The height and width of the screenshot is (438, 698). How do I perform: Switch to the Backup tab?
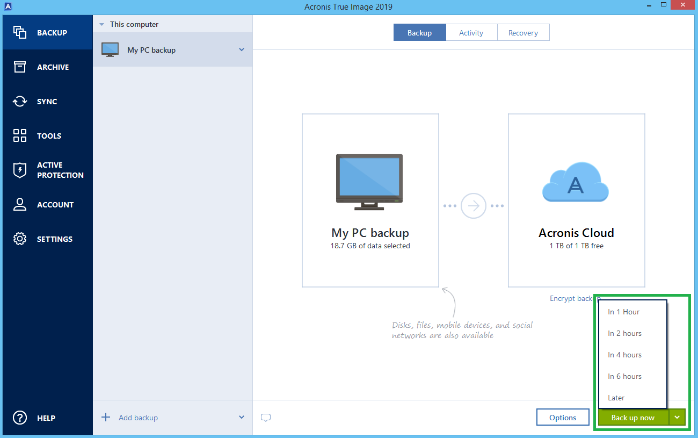419,32
